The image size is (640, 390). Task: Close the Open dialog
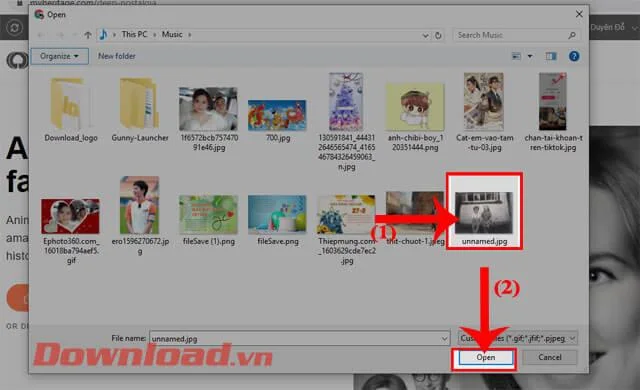pyautogui.click(x=579, y=14)
